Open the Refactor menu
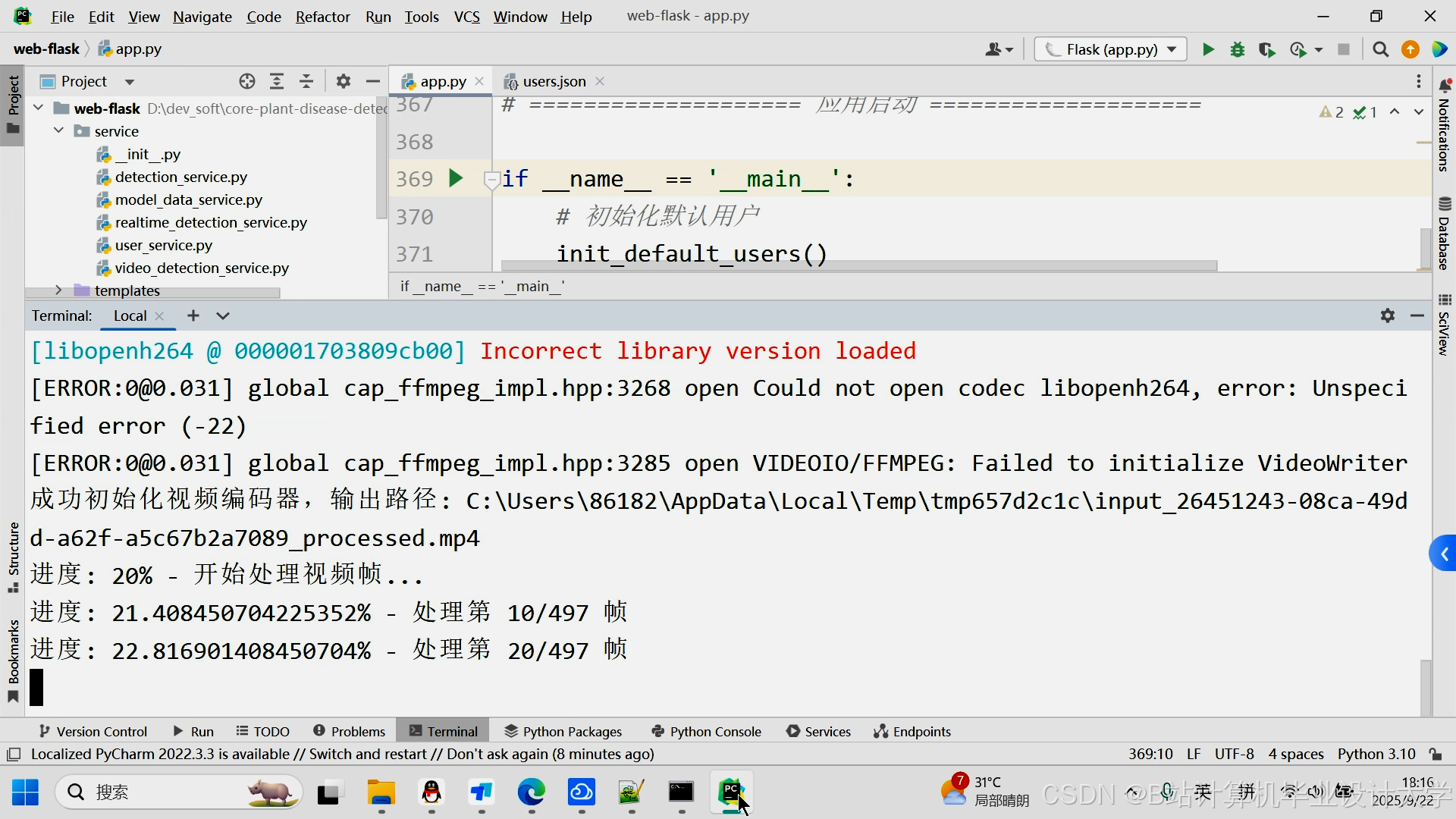This screenshot has height=819, width=1456. tap(322, 17)
